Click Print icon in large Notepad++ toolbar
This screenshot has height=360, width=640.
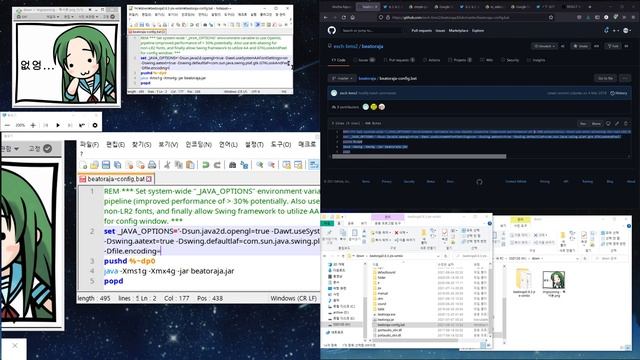[x=152, y=165]
